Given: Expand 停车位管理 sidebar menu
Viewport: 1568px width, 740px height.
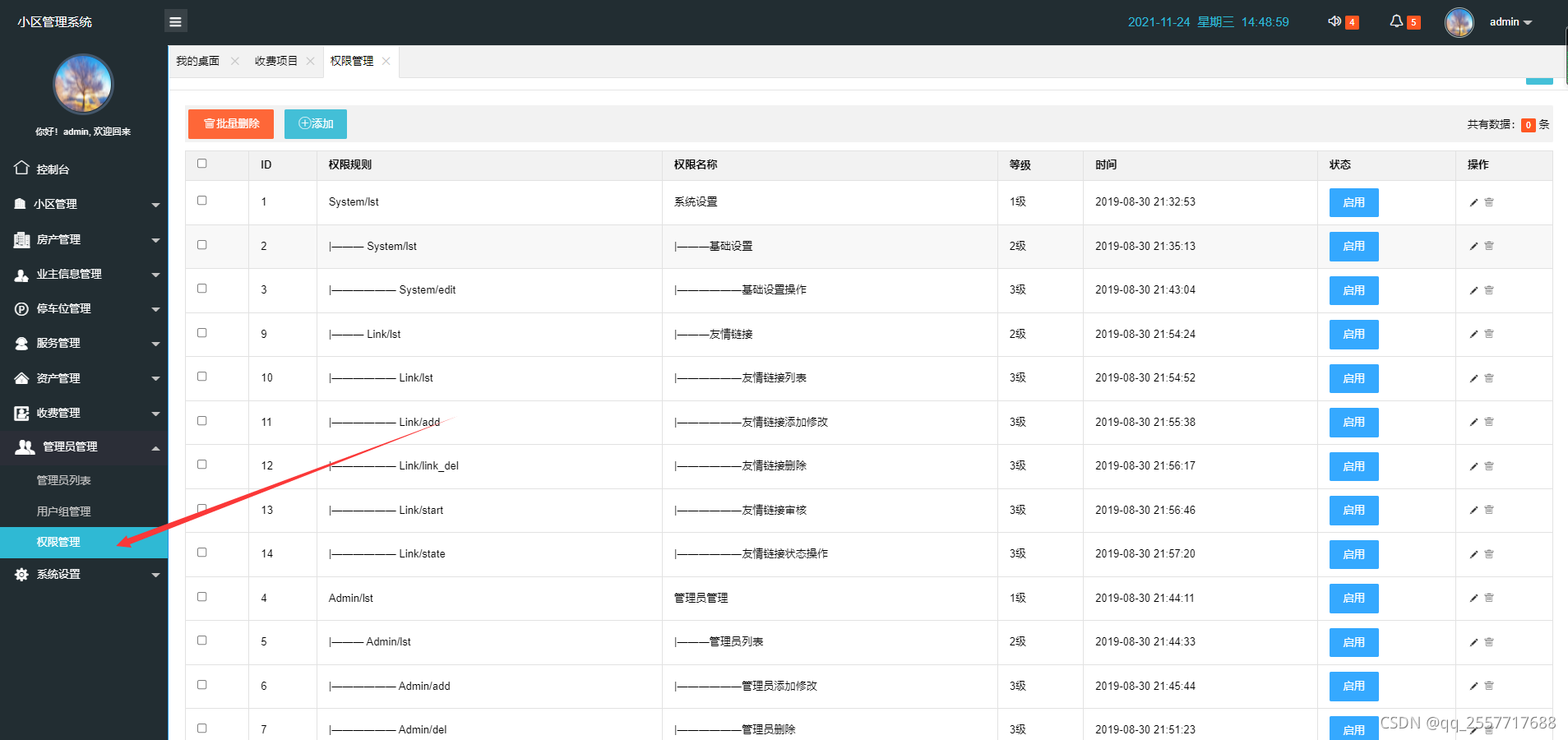Looking at the screenshot, I should [84, 308].
